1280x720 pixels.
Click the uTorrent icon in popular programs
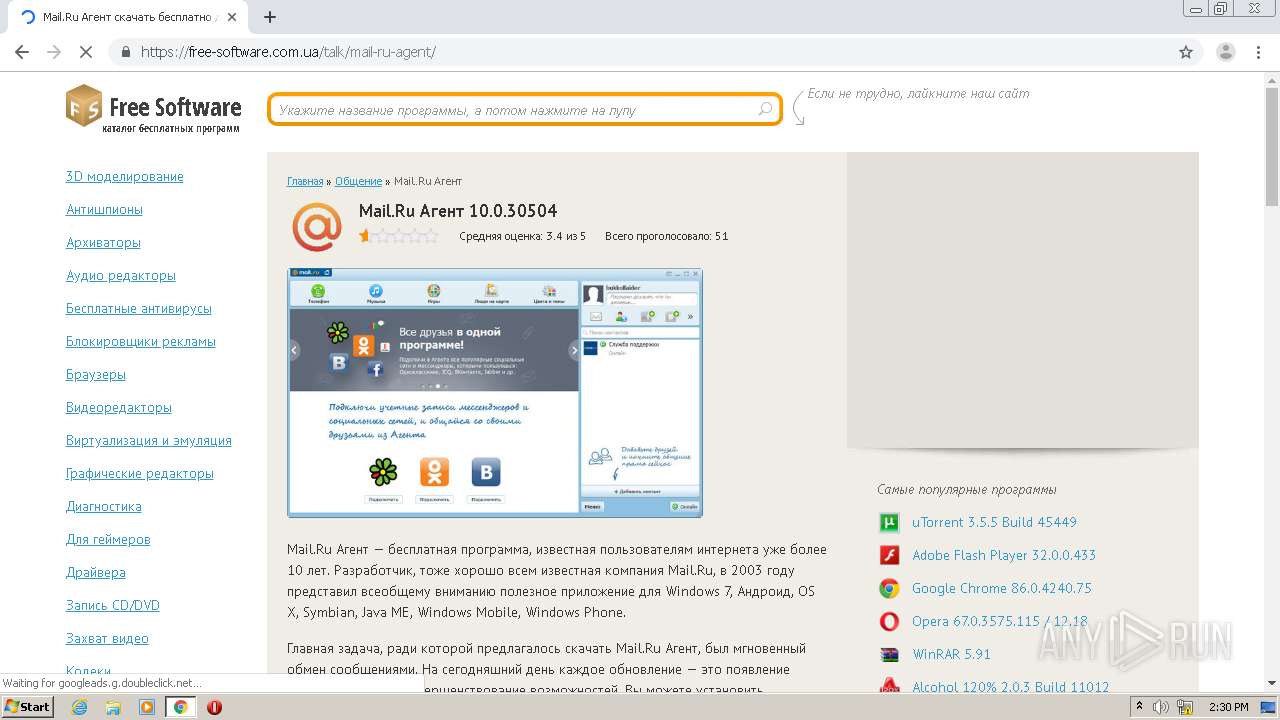(889, 522)
